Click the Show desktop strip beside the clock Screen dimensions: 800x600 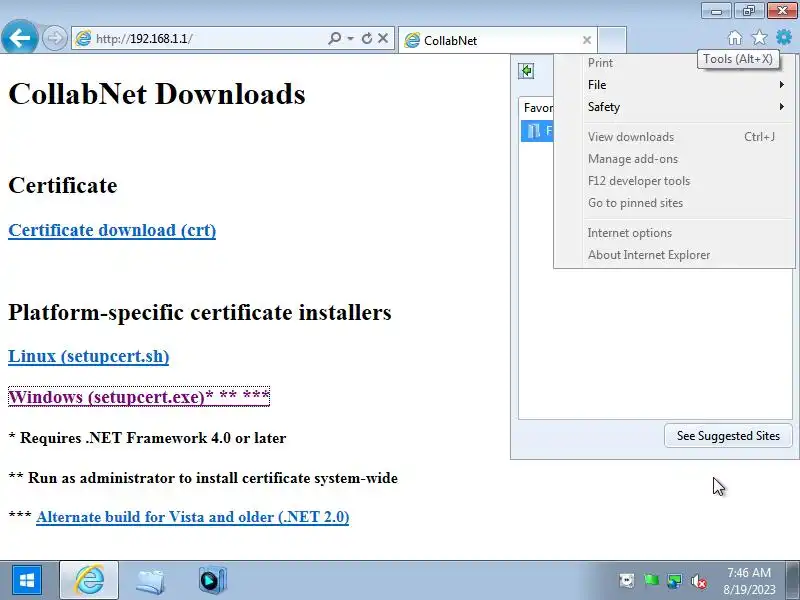tap(793, 580)
